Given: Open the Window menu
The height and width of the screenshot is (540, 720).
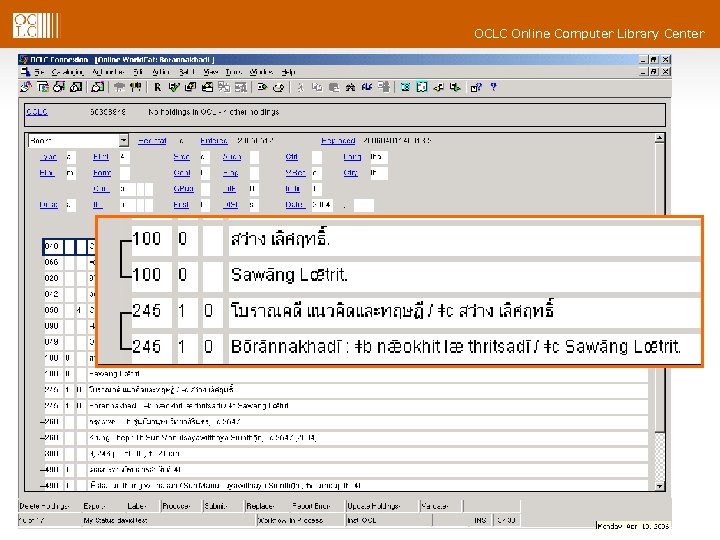Looking at the screenshot, I should click(x=261, y=72).
